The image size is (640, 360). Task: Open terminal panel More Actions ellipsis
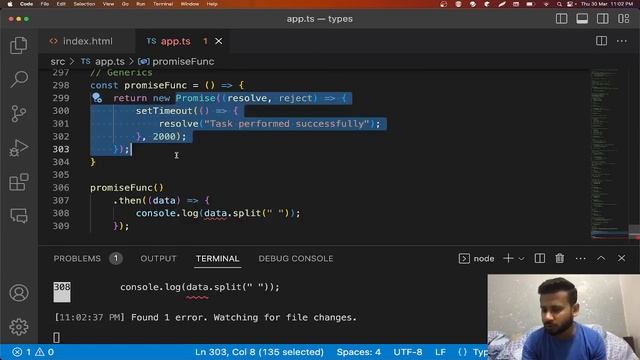point(580,258)
